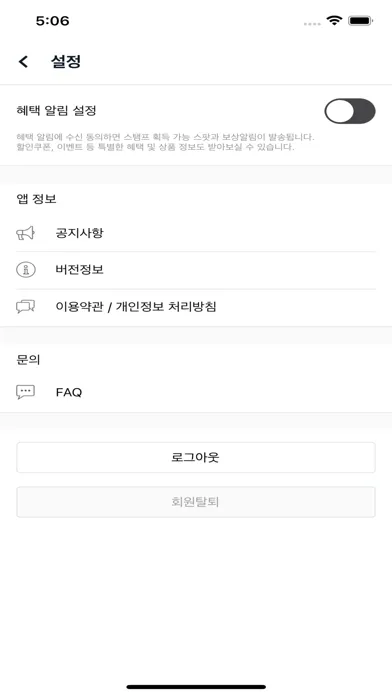
Task: Tap the back arrow next to 설정
Action: tap(24, 62)
